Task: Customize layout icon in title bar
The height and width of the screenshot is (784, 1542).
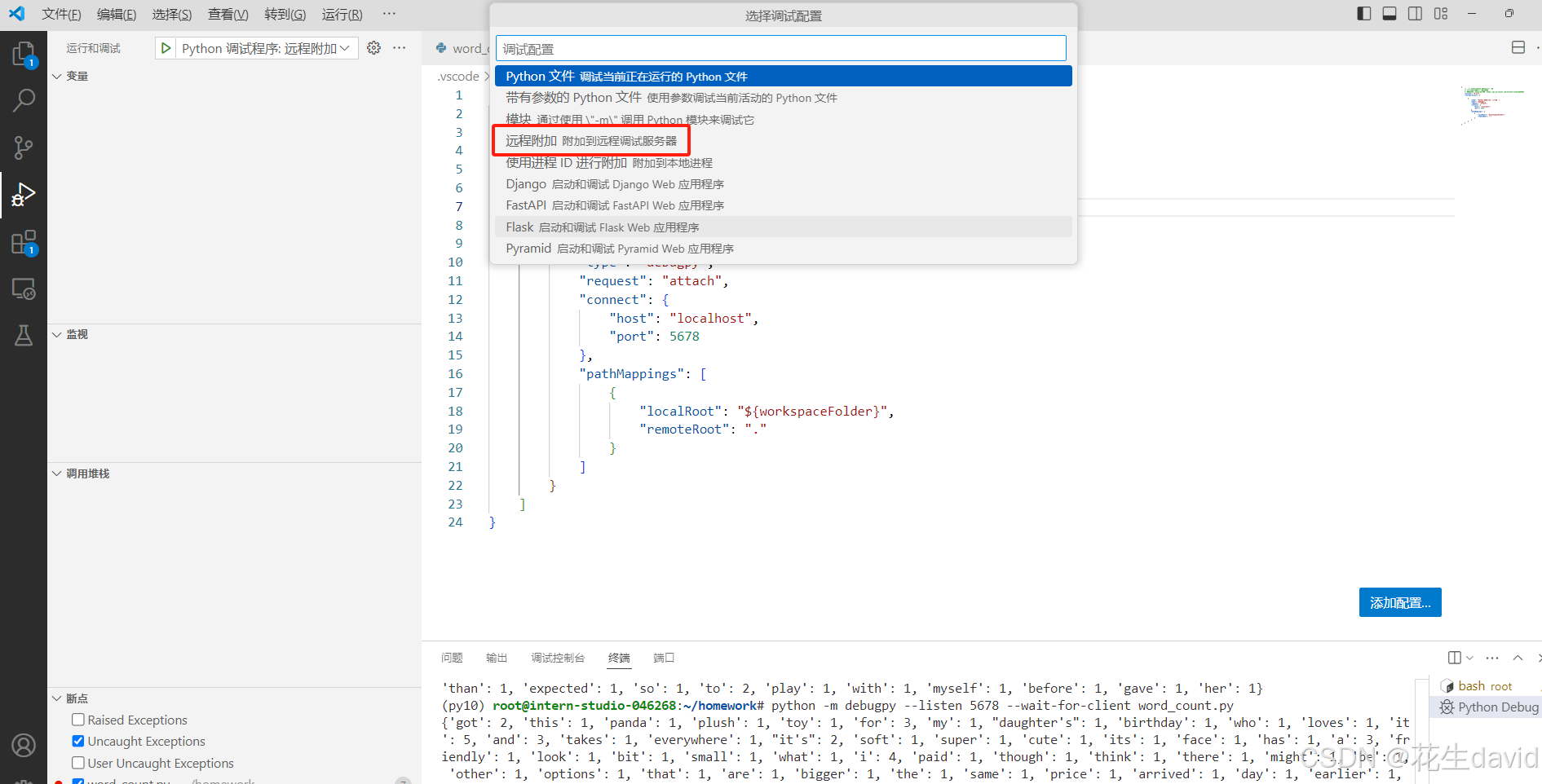Action: coord(1441,14)
